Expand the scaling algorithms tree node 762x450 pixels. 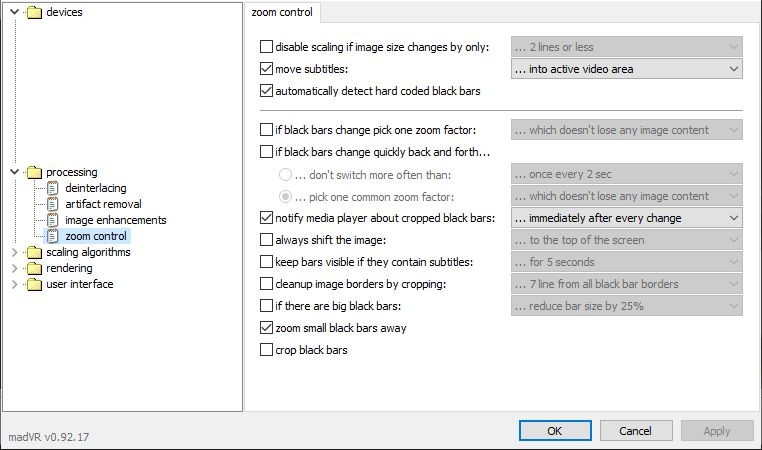pyautogui.click(x=14, y=252)
